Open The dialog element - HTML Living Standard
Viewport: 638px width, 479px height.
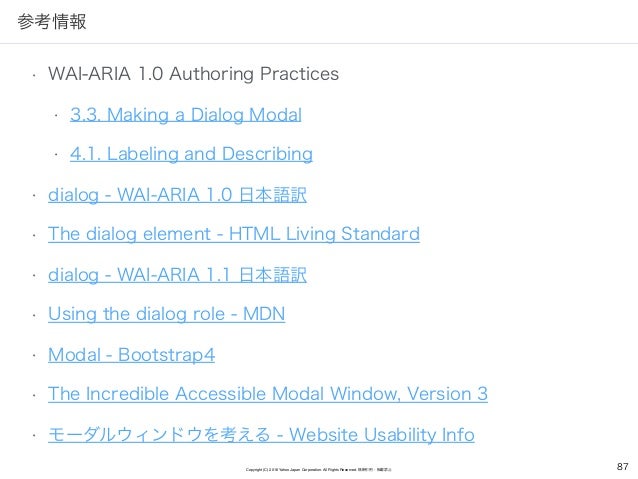pyautogui.click(x=234, y=234)
